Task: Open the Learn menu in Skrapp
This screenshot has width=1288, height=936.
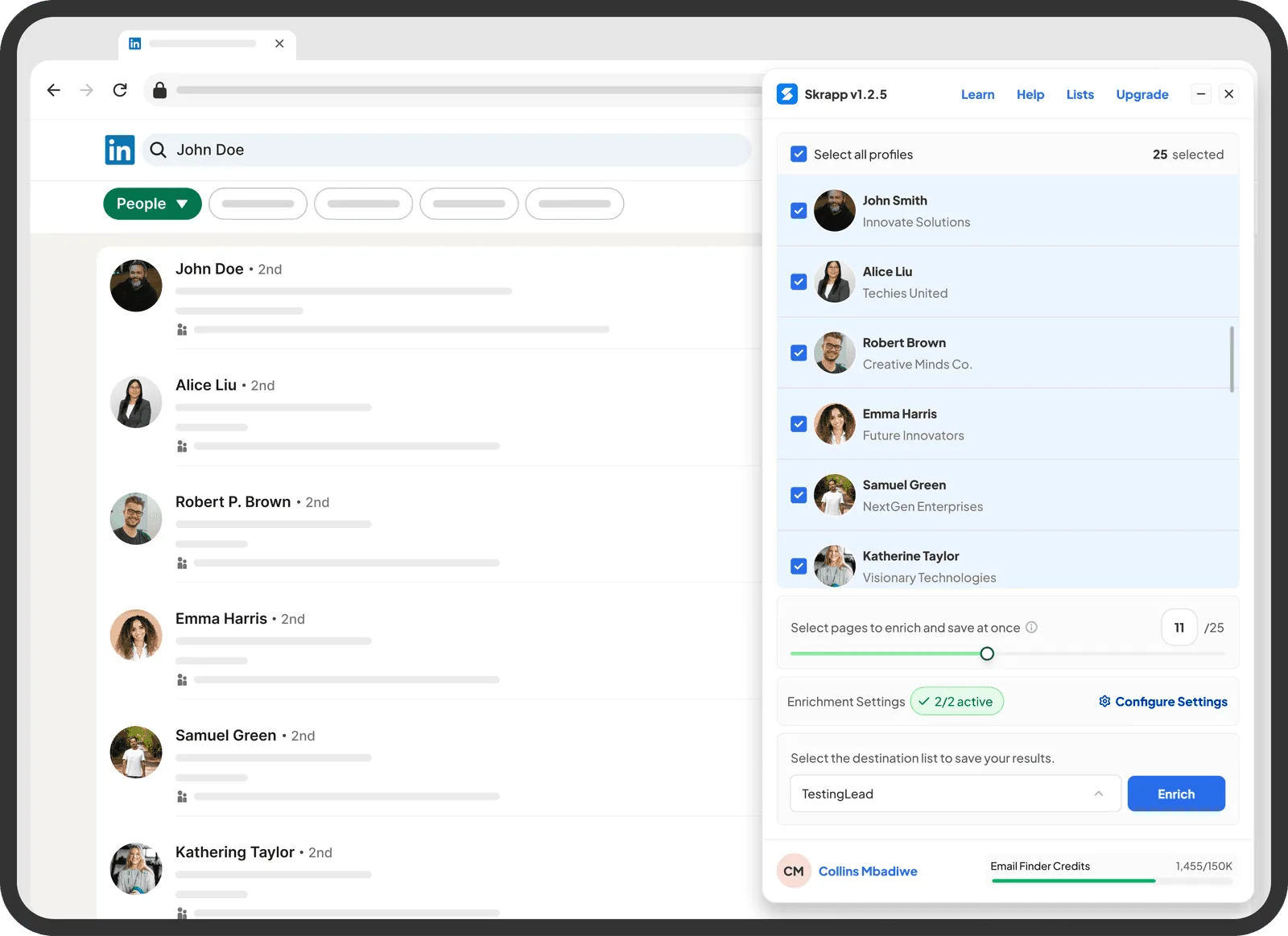Action: pos(977,94)
